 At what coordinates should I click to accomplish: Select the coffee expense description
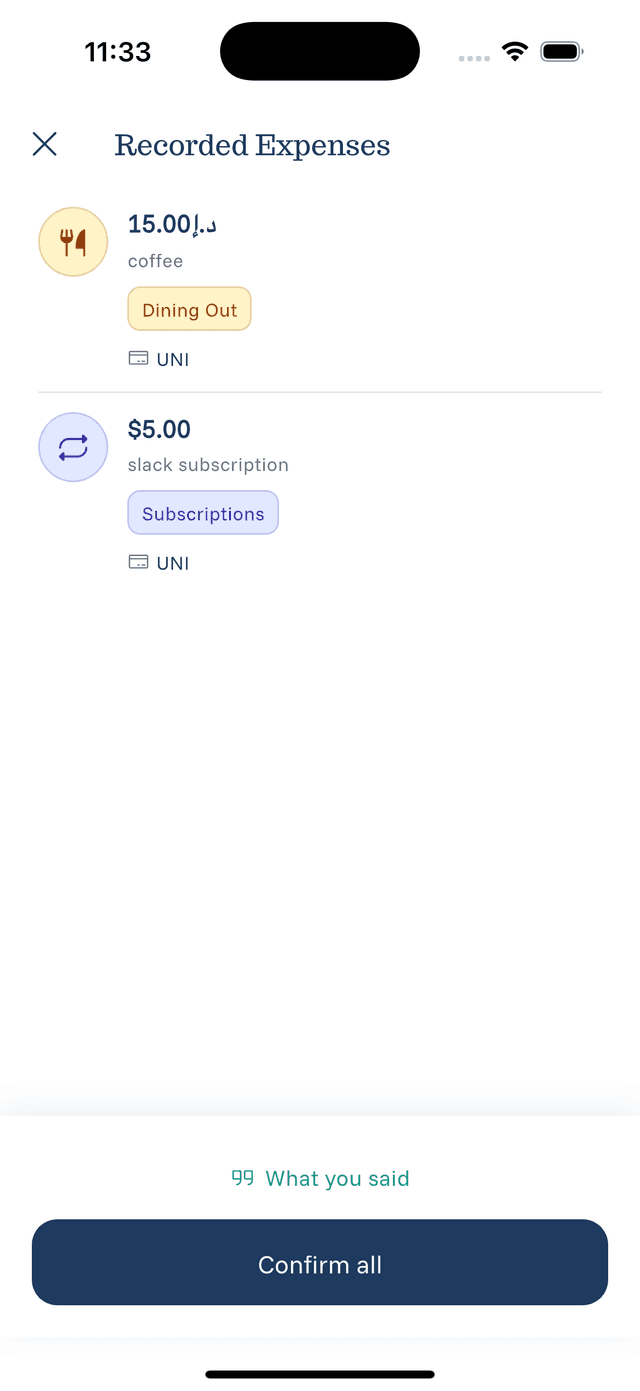point(155,260)
